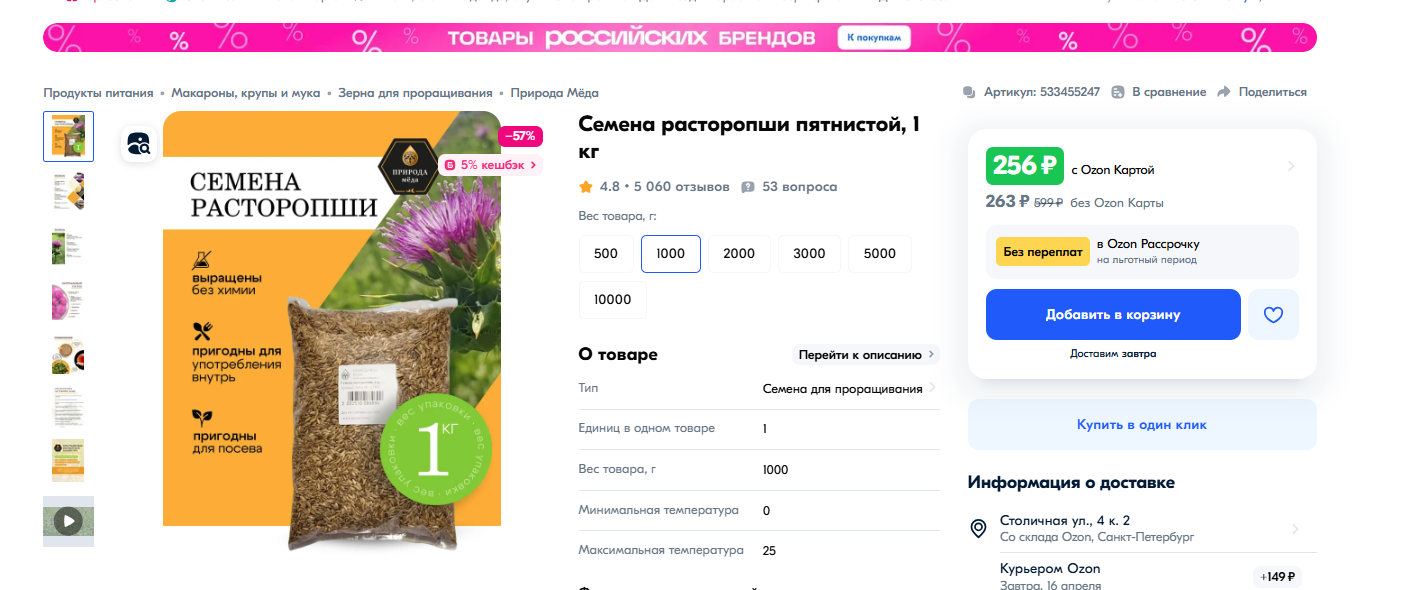Image resolution: width=1413 pixels, height=590 pixels.
Task: Click the heart favorite icon button
Action: point(1273,315)
